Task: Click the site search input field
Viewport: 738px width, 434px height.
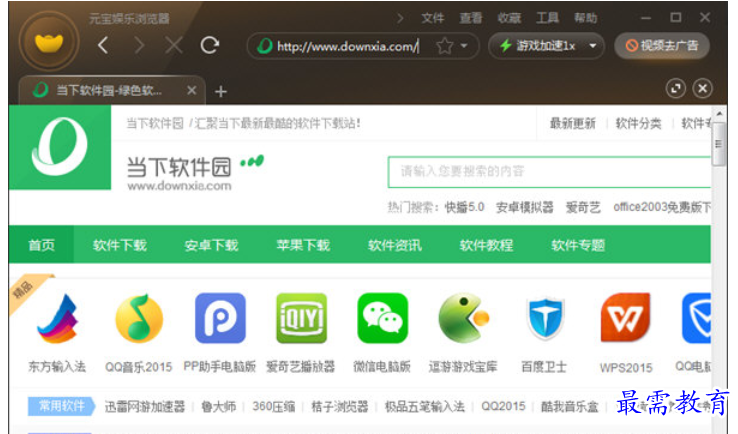Action: pyautogui.click(x=548, y=172)
